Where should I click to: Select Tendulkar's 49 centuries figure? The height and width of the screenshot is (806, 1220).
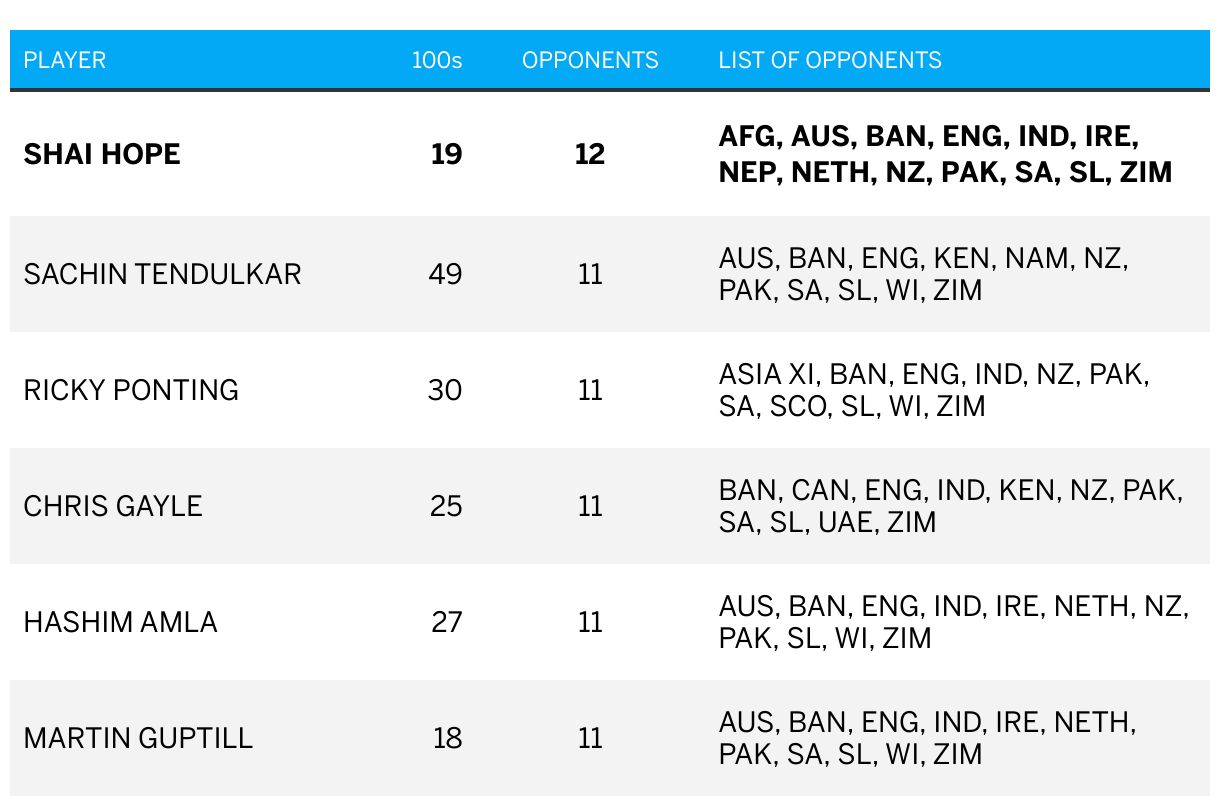445,274
